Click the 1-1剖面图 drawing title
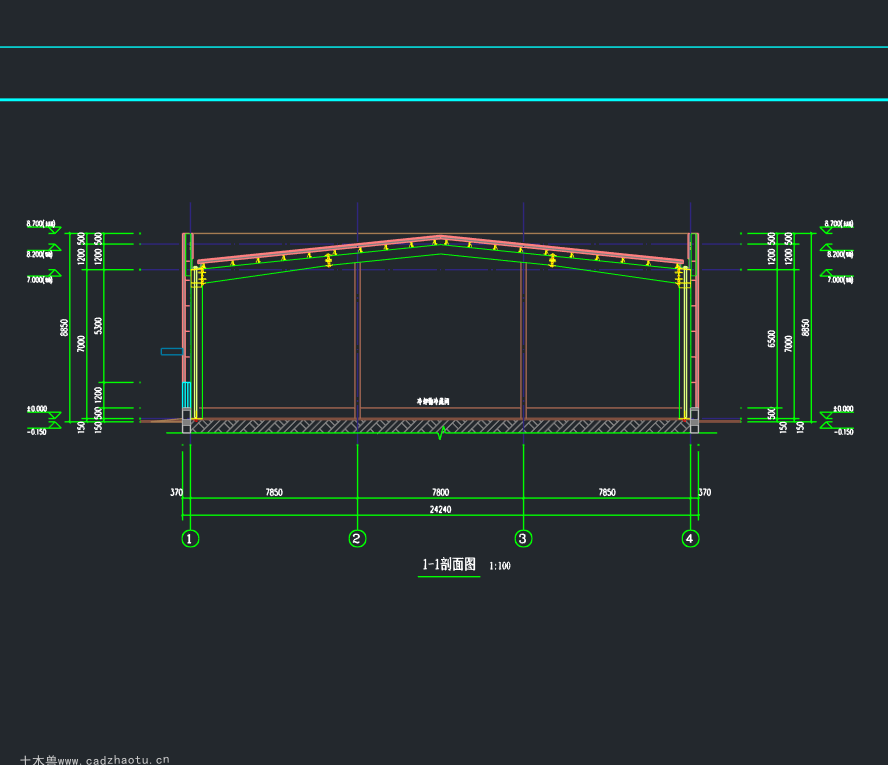The image size is (888, 765). point(449,565)
